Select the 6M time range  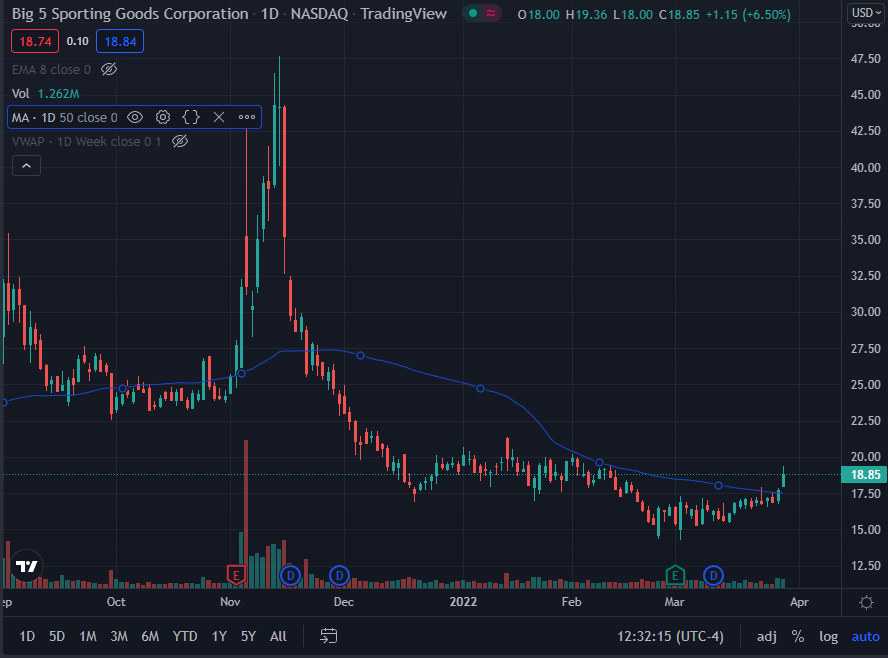150,636
